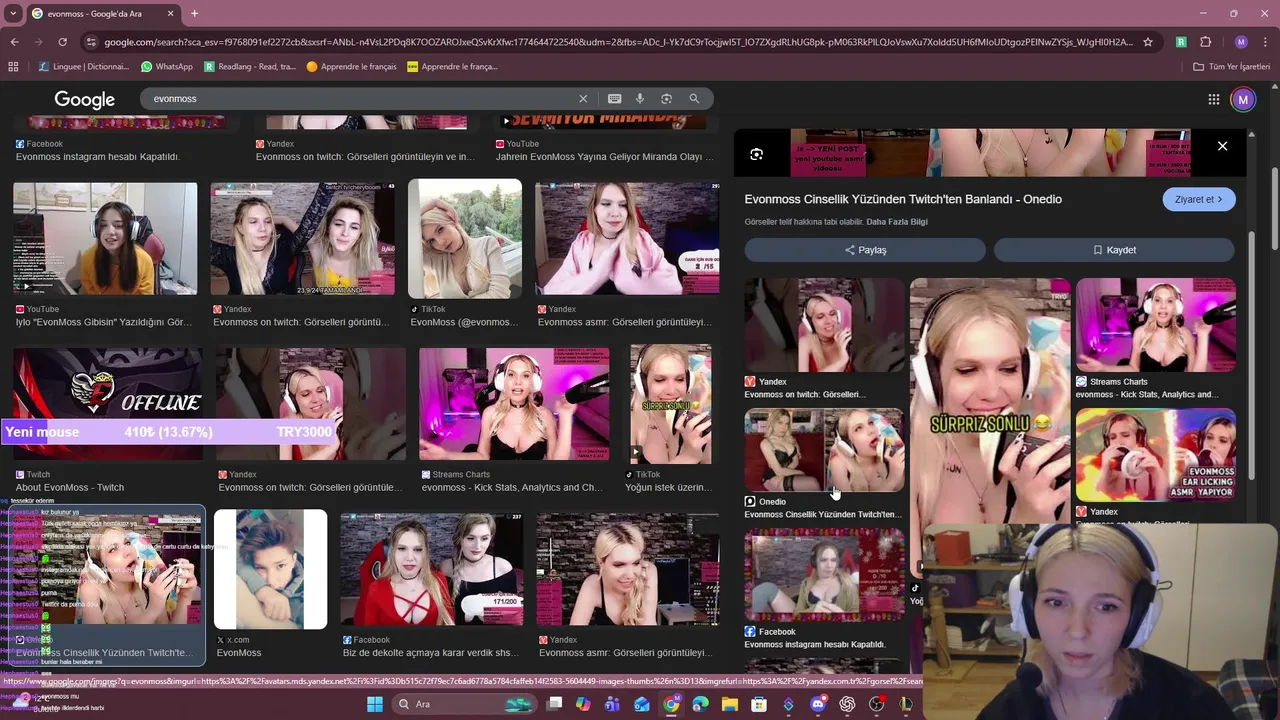Click the 'Paylaş' share button
The height and width of the screenshot is (720, 1280).
865,250
